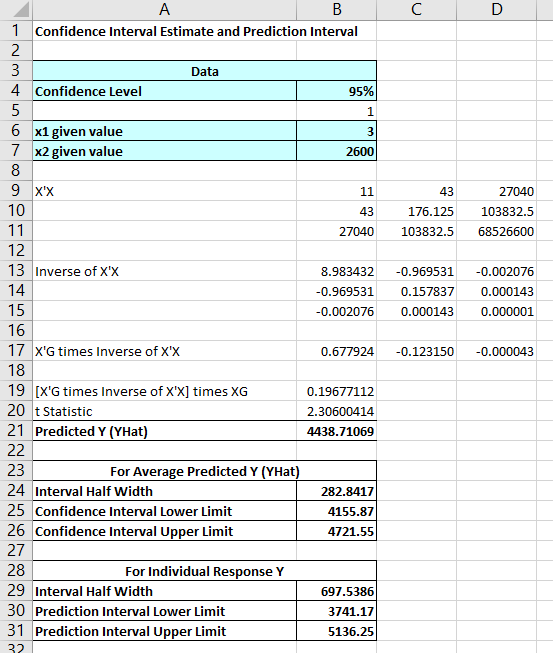The width and height of the screenshot is (553, 653).
Task: Select cell with value -0.123150
Action: (416, 351)
